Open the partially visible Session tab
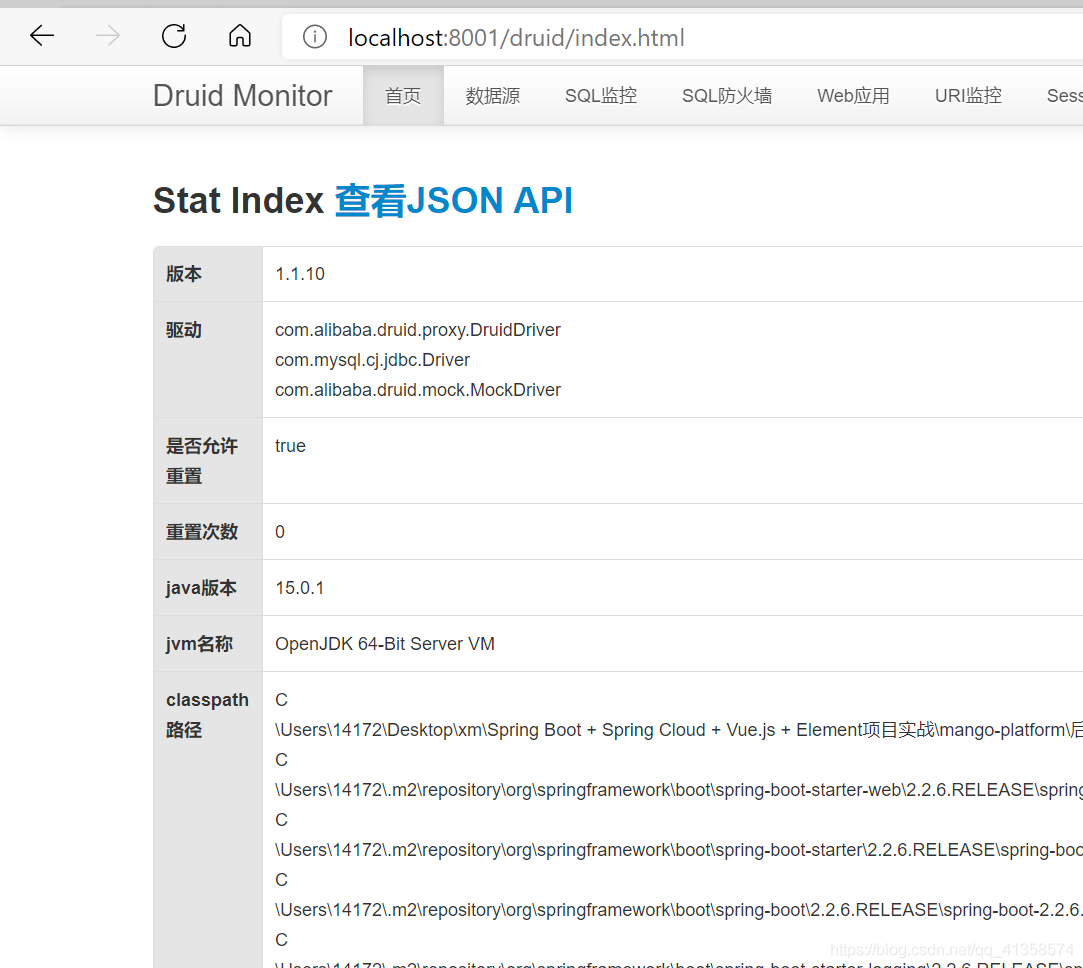The width and height of the screenshot is (1083, 968). 1064,96
